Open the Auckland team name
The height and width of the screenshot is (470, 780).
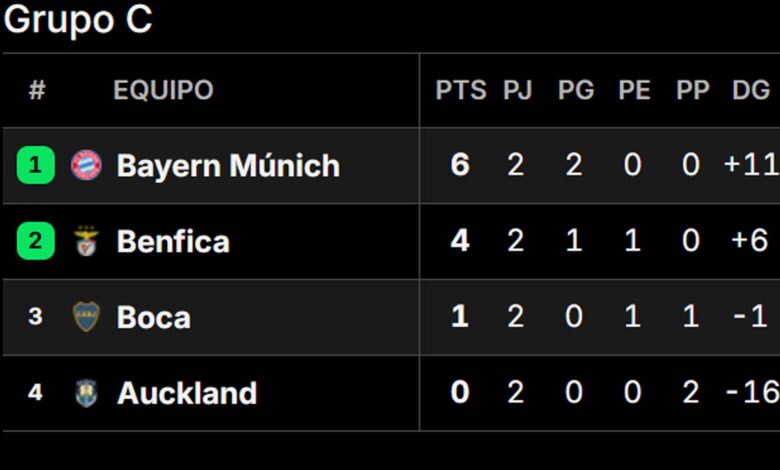[x=187, y=393]
